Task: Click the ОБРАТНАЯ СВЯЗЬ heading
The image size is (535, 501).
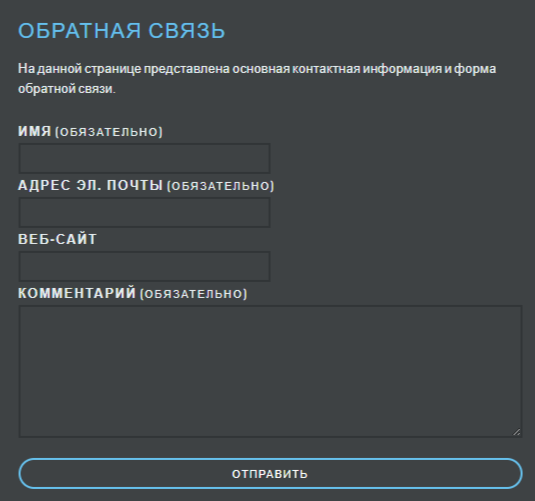Action: [121, 31]
